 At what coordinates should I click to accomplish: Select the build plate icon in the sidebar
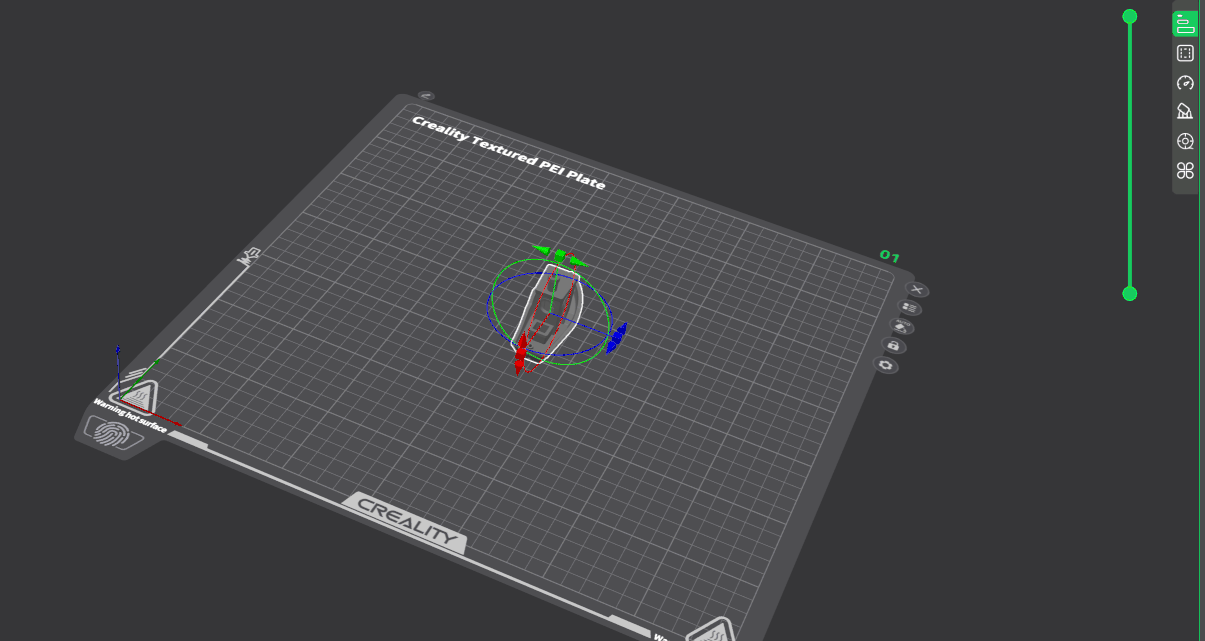click(x=1184, y=53)
